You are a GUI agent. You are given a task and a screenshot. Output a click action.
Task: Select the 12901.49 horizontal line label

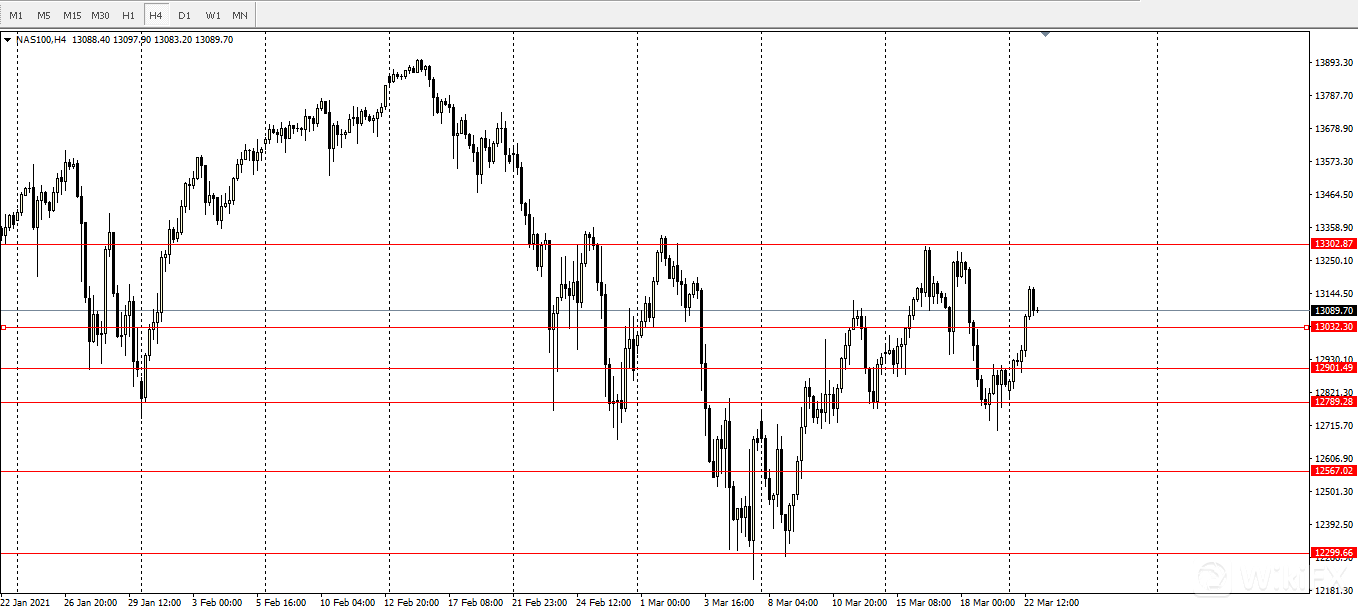tap(1334, 368)
